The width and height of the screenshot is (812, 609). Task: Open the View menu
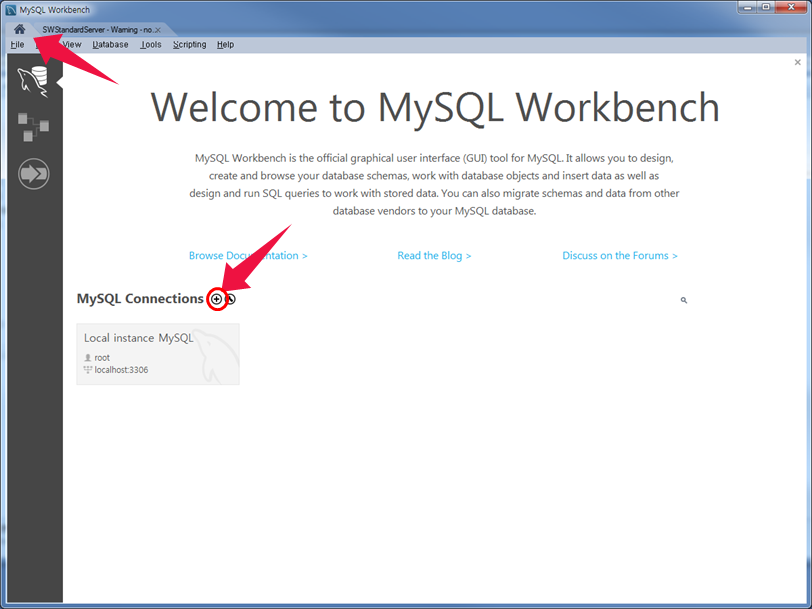point(71,45)
